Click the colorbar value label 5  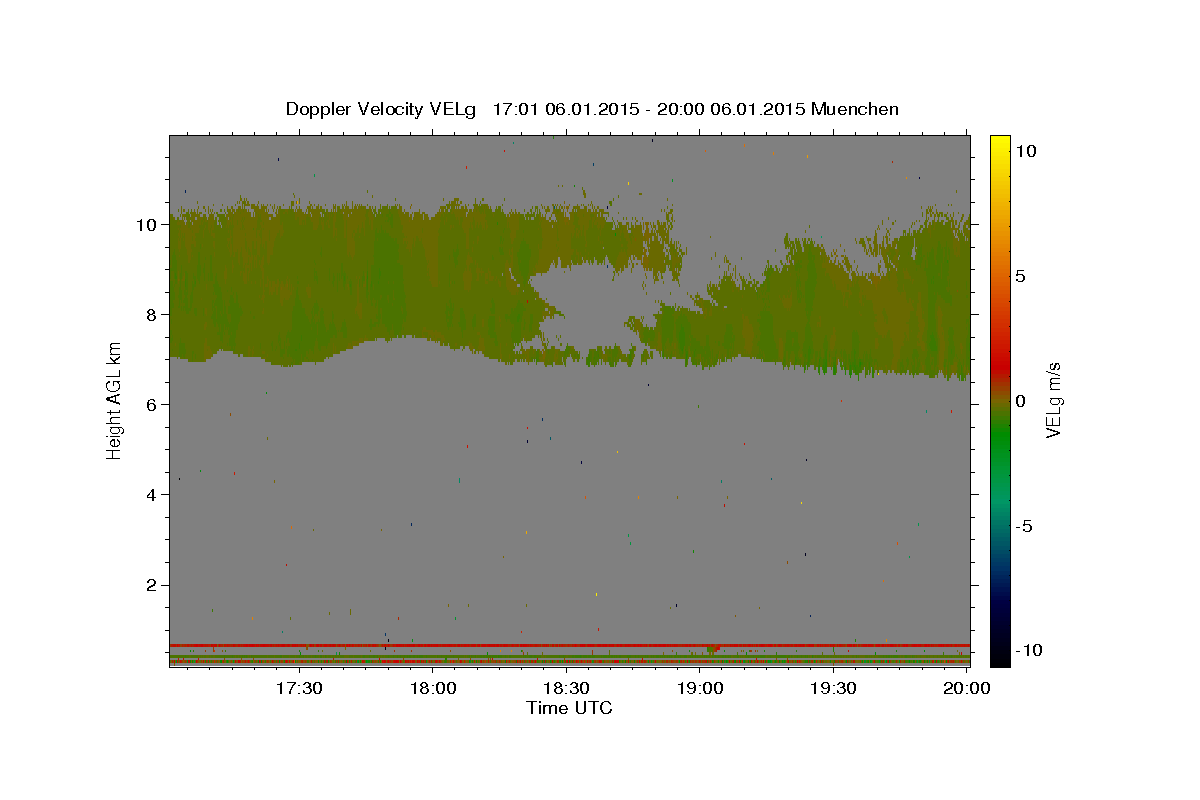[1020, 275]
